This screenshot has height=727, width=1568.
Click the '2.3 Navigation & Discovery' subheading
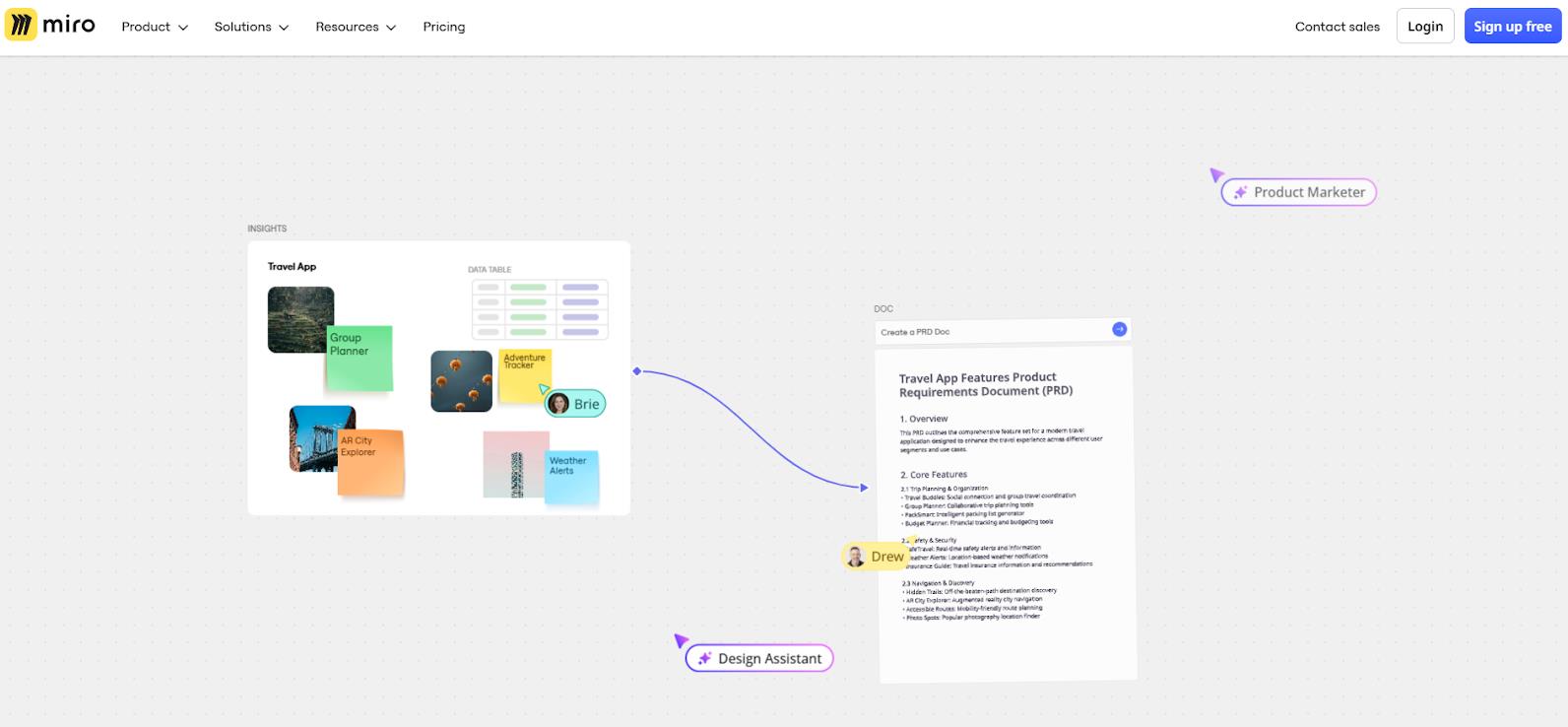938,583
